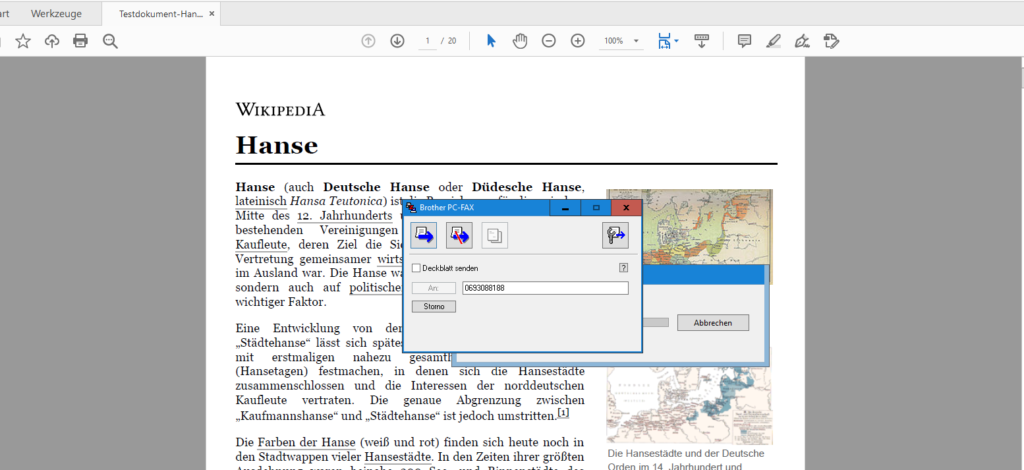Screen dimensions: 1024x470
Task: Click the lateinisch link in first paragraph
Action: pyautogui.click(x=261, y=202)
